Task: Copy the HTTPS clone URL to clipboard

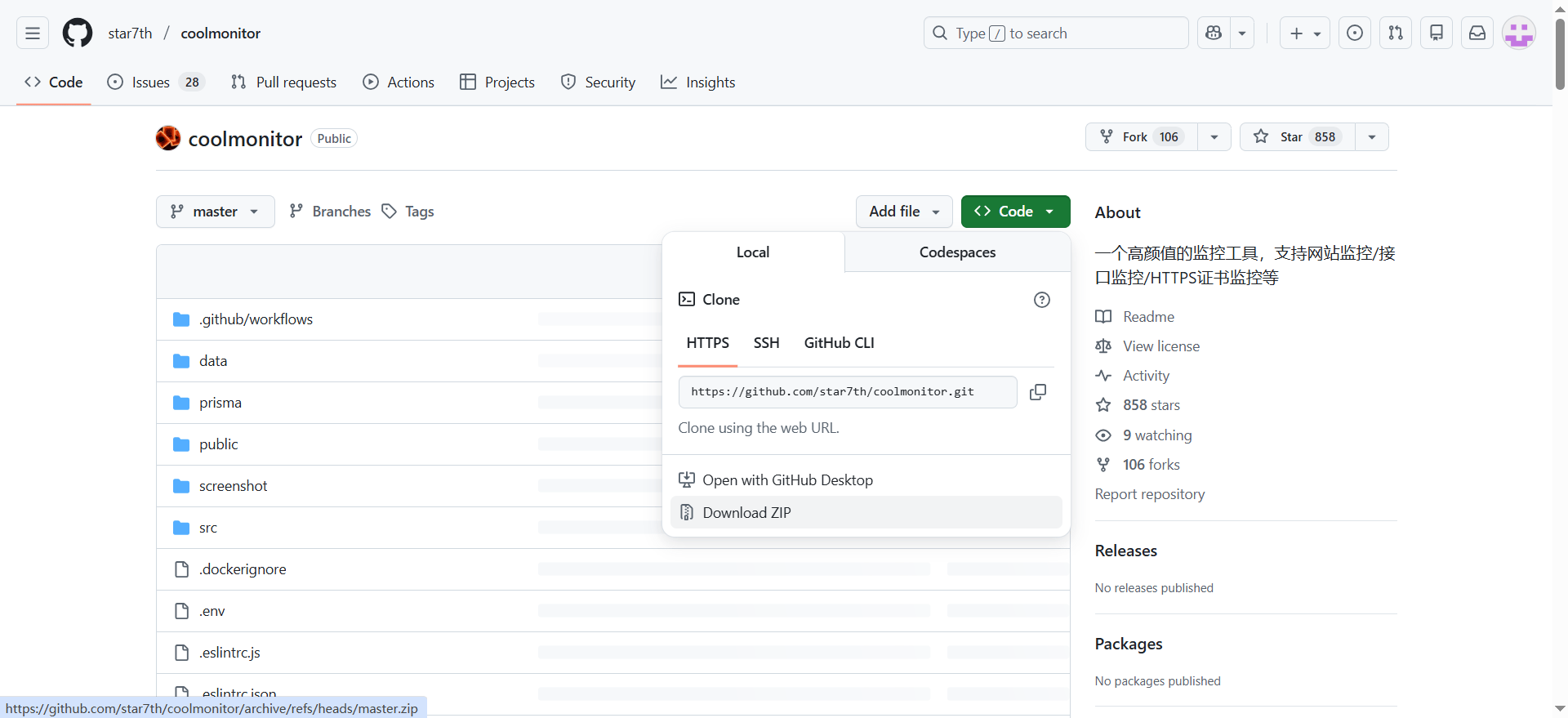Action: (1037, 392)
